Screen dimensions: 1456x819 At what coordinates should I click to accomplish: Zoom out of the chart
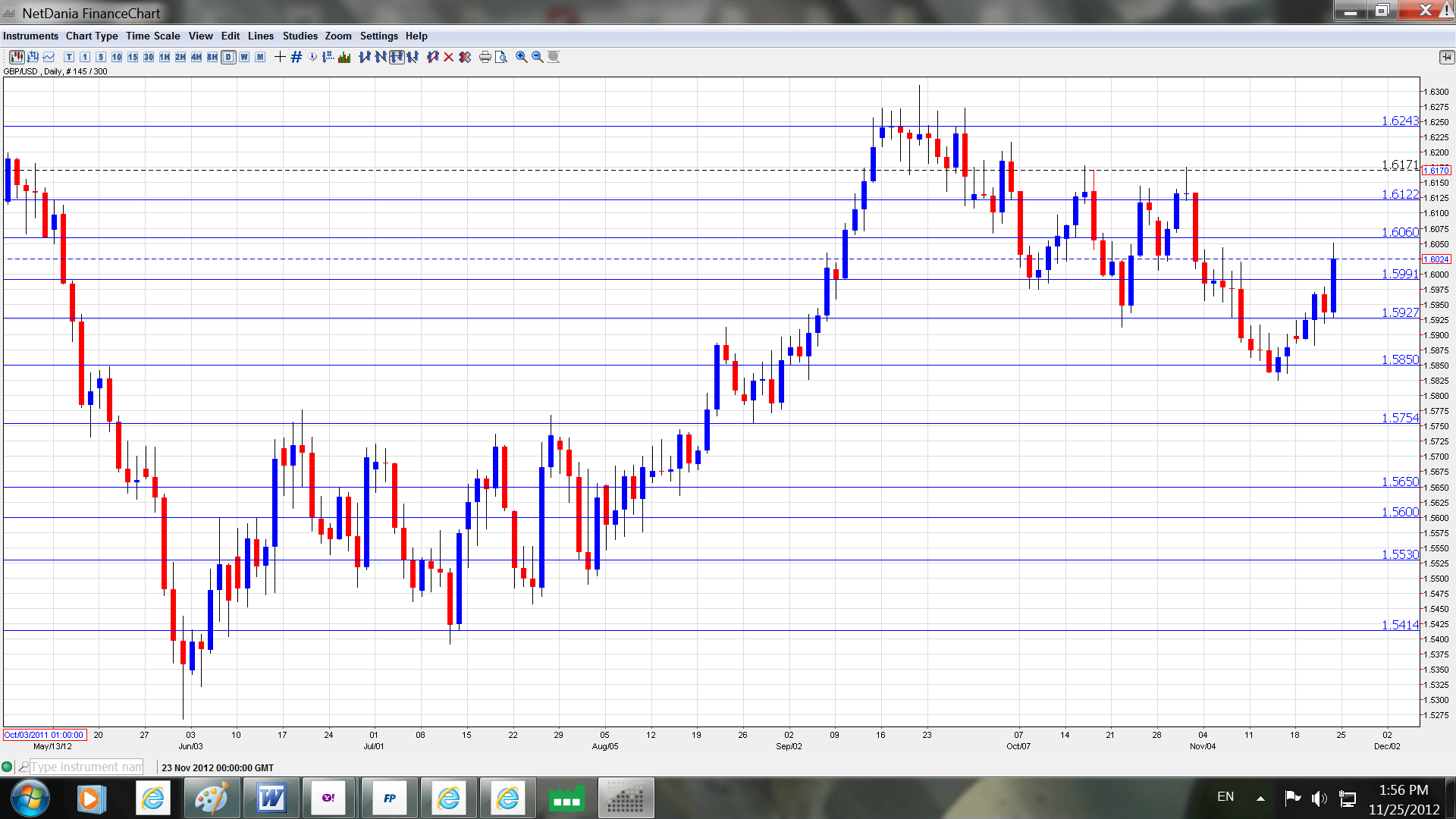pos(538,57)
